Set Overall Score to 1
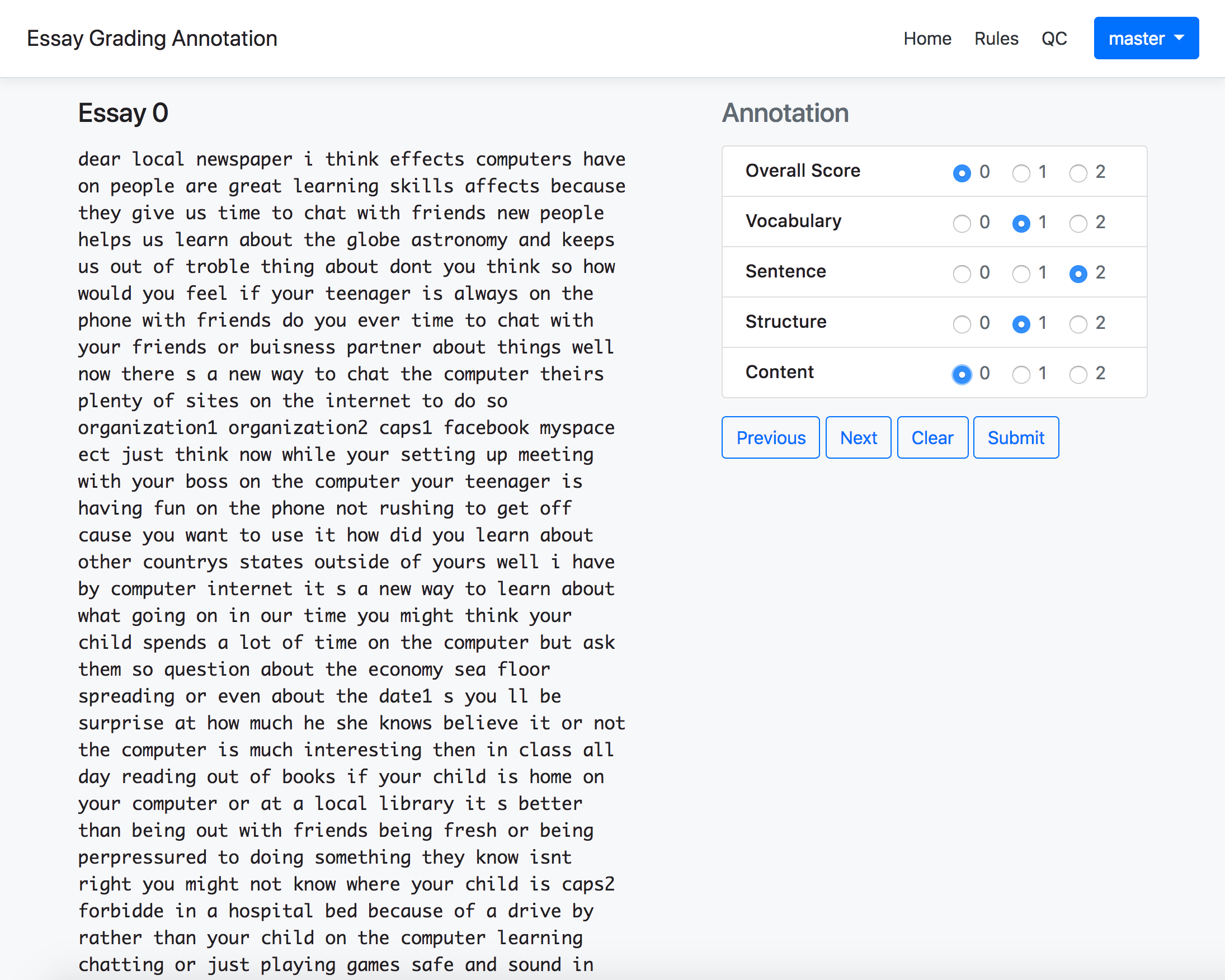The width and height of the screenshot is (1225, 980). point(1021,173)
